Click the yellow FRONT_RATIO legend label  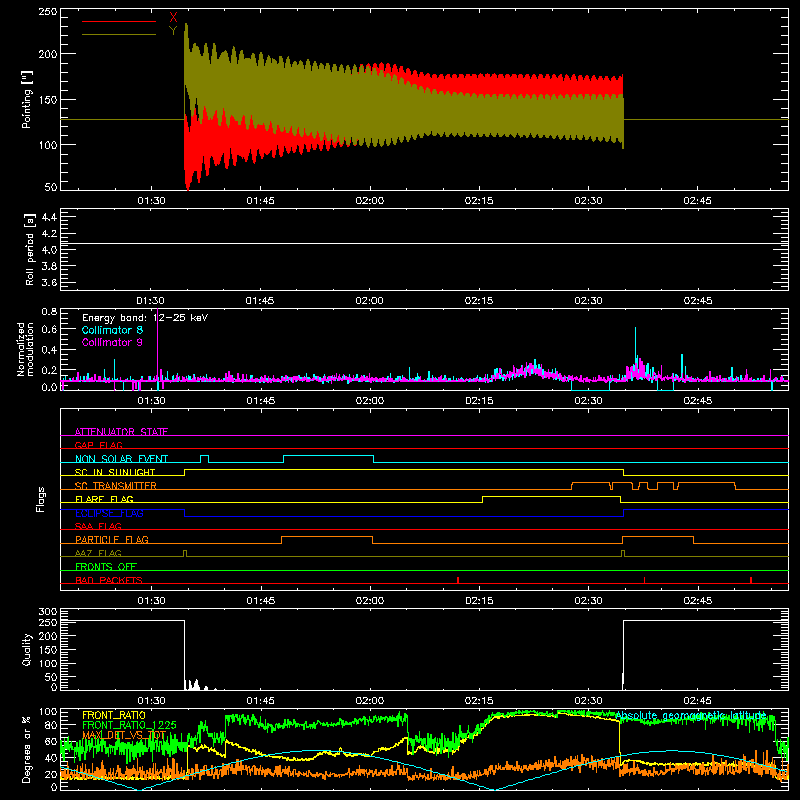(x=114, y=715)
